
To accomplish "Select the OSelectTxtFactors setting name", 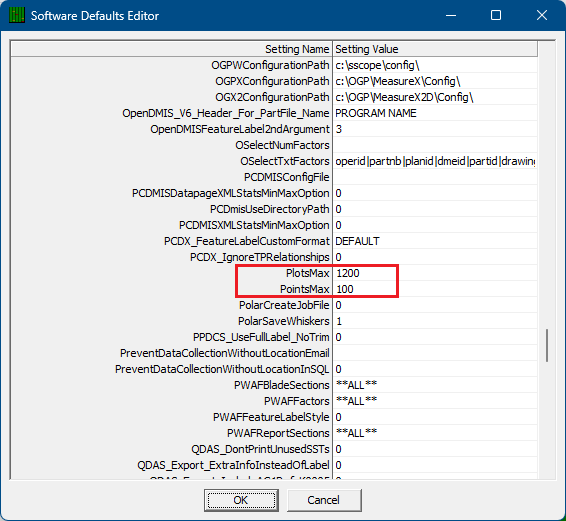I will [x=285, y=161].
